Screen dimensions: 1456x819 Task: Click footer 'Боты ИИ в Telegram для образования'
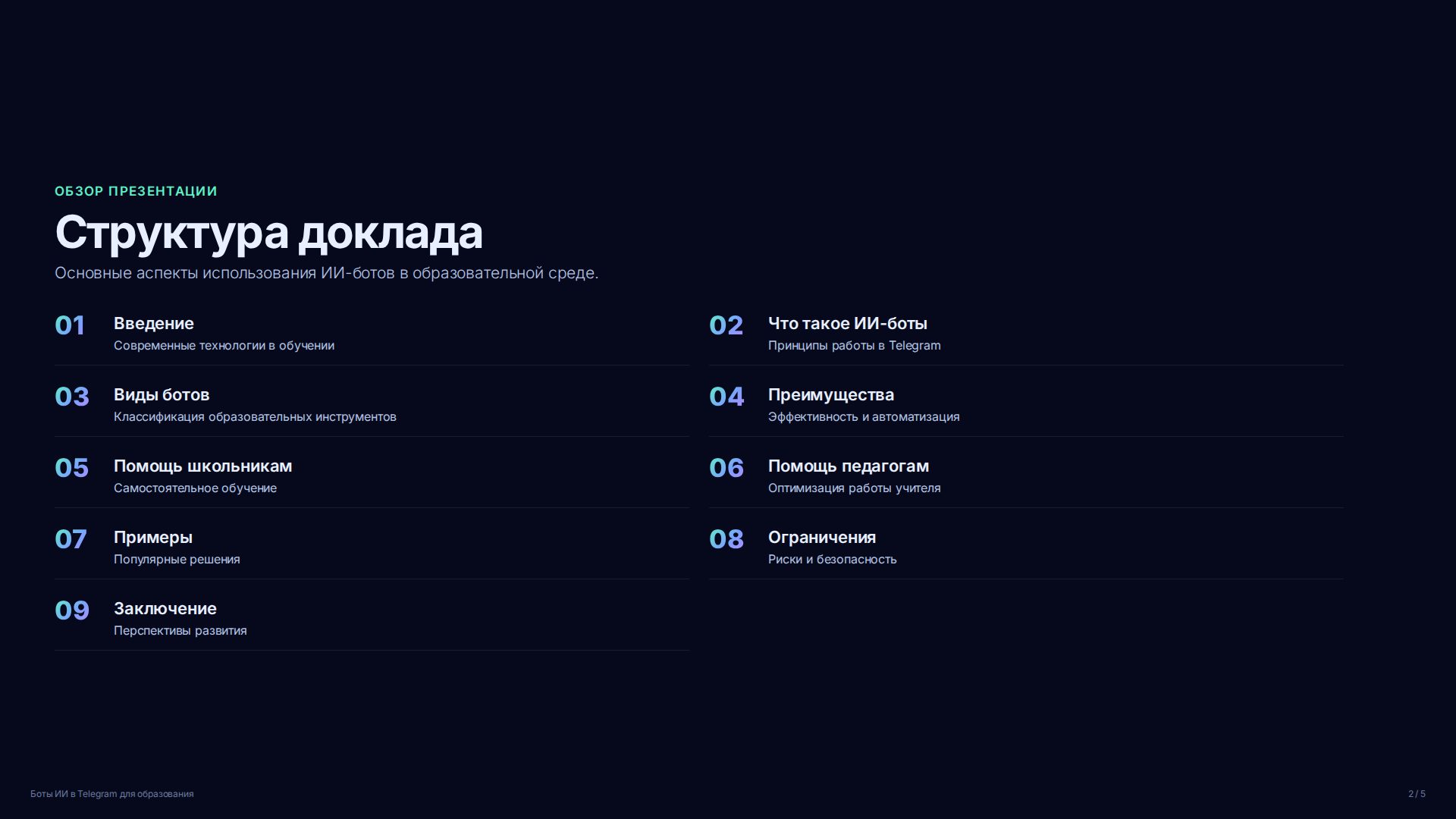point(111,794)
